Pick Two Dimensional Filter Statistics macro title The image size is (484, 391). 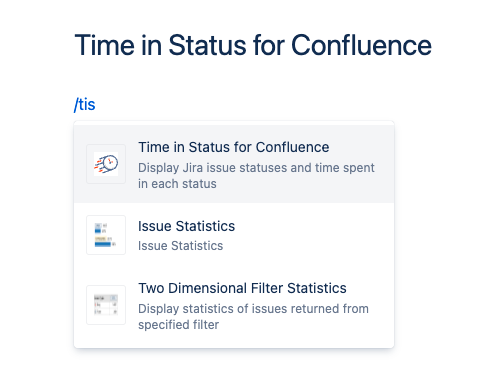[x=242, y=288]
